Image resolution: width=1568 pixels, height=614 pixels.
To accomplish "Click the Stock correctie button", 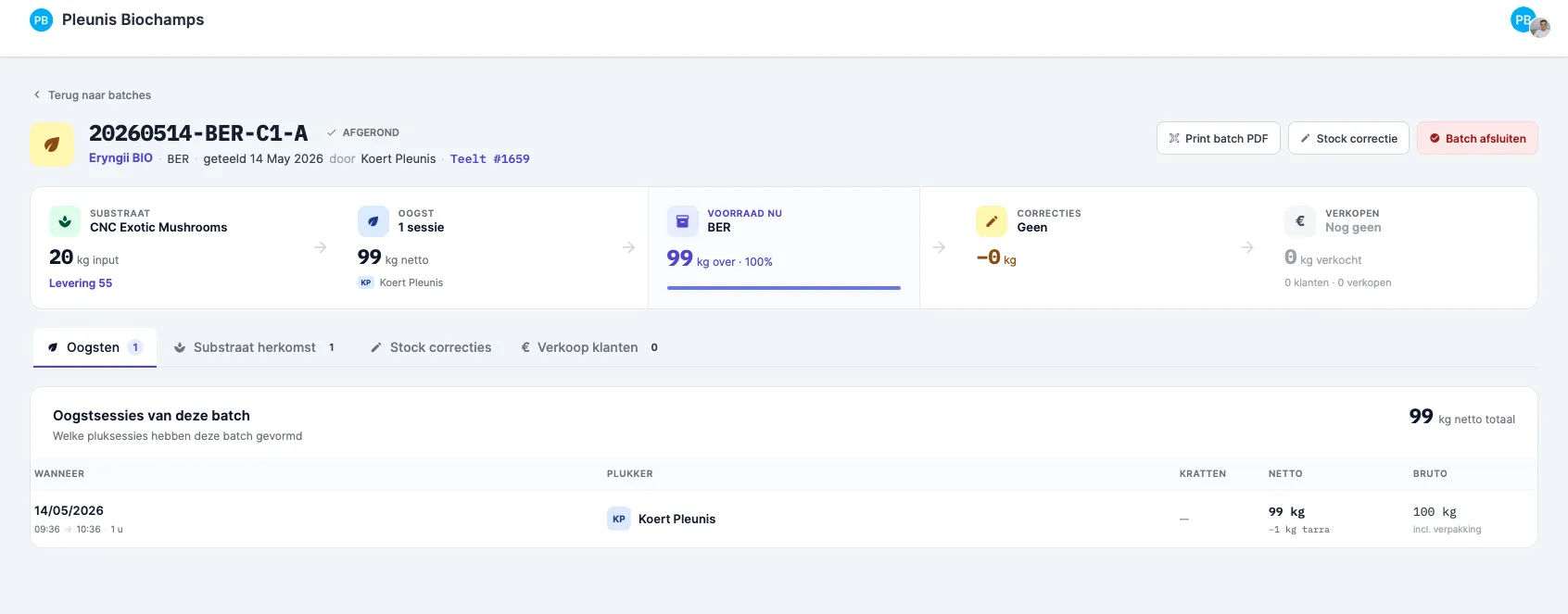I will point(1348,138).
